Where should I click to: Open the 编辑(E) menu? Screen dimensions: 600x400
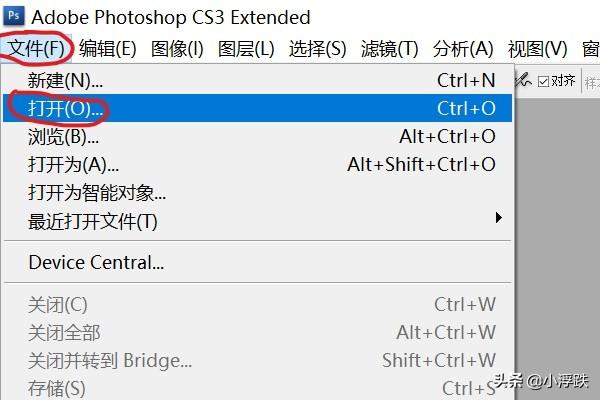click(x=108, y=49)
